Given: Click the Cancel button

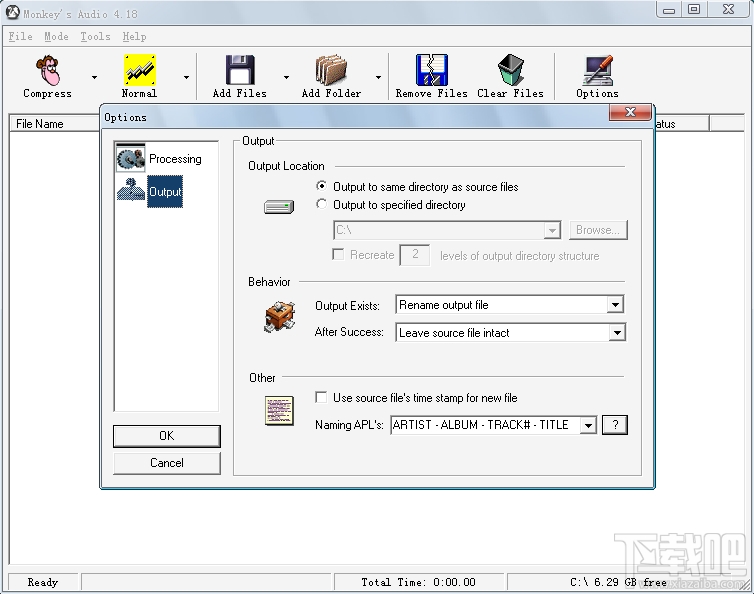Looking at the screenshot, I should click(167, 463).
